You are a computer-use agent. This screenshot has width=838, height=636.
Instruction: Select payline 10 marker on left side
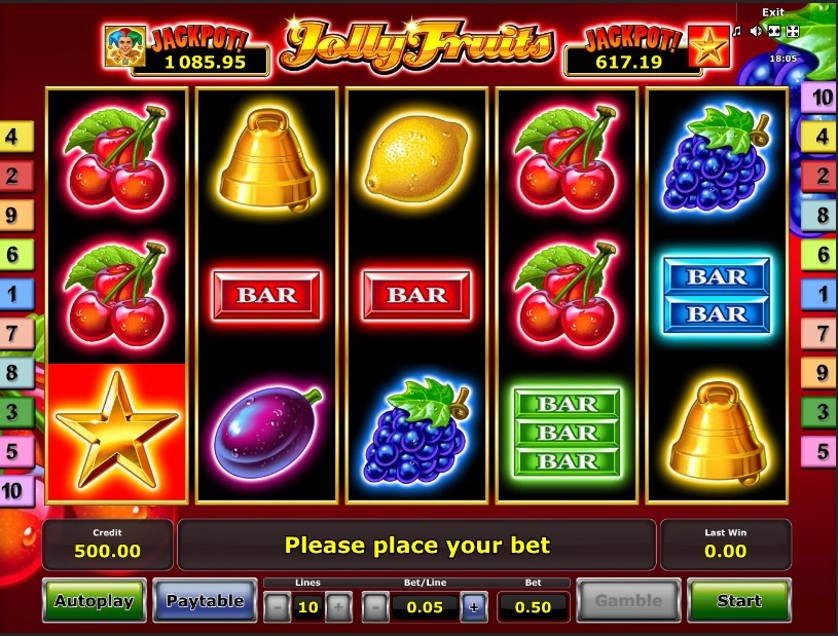click(15, 491)
